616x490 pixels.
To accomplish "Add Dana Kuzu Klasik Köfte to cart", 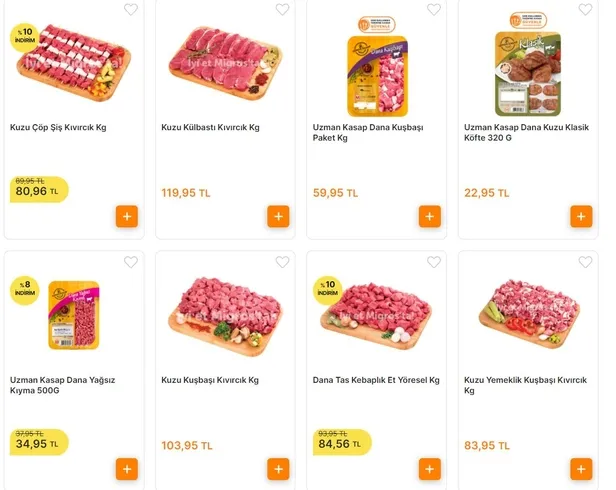I will tap(581, 216).
